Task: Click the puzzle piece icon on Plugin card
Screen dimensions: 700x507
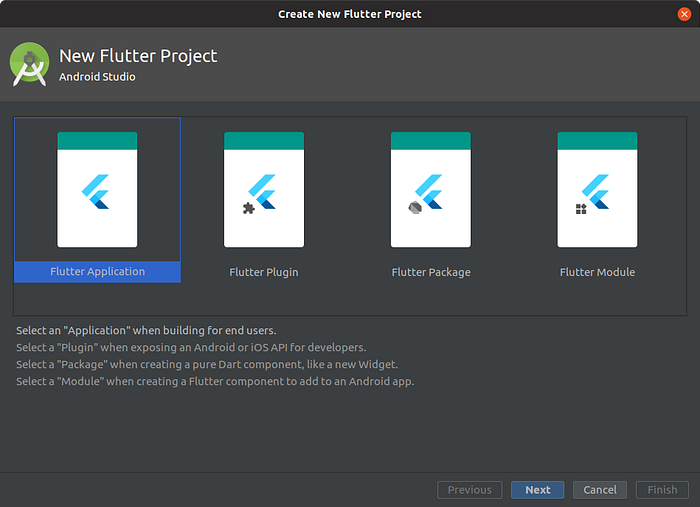Action: (x=249, y=208)
